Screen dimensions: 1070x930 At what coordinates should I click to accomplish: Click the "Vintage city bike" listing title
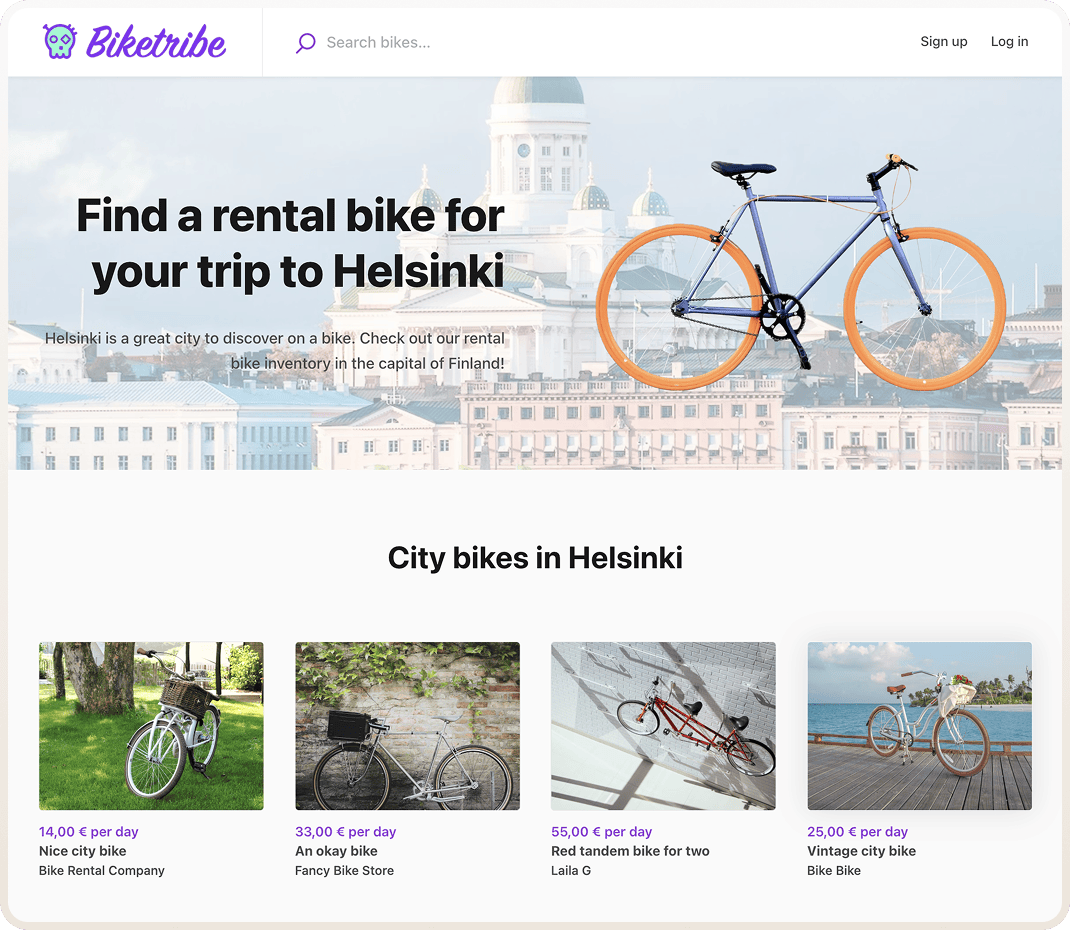861,851
